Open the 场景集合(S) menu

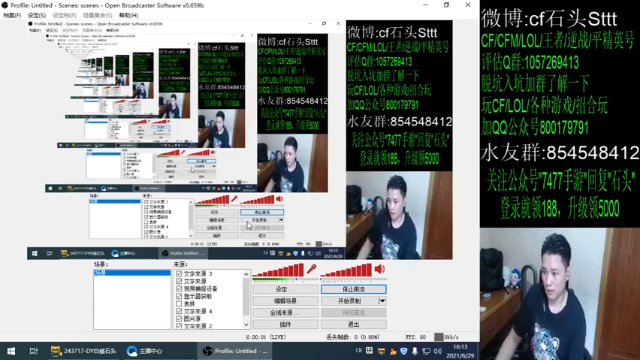pyautogui.click(x=97, y=15)
